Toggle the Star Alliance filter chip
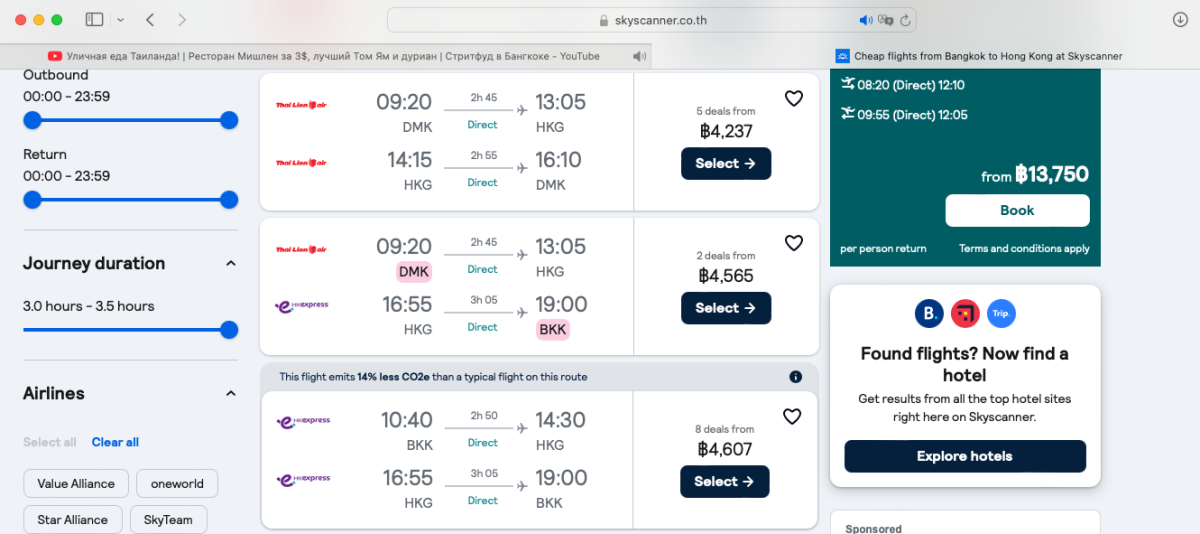Viewport: 1200px width, 534px height. point(73,520)
